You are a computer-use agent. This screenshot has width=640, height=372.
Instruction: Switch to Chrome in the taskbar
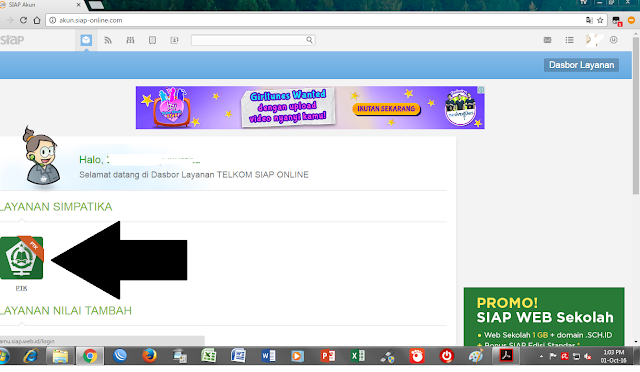coord(90,356)
